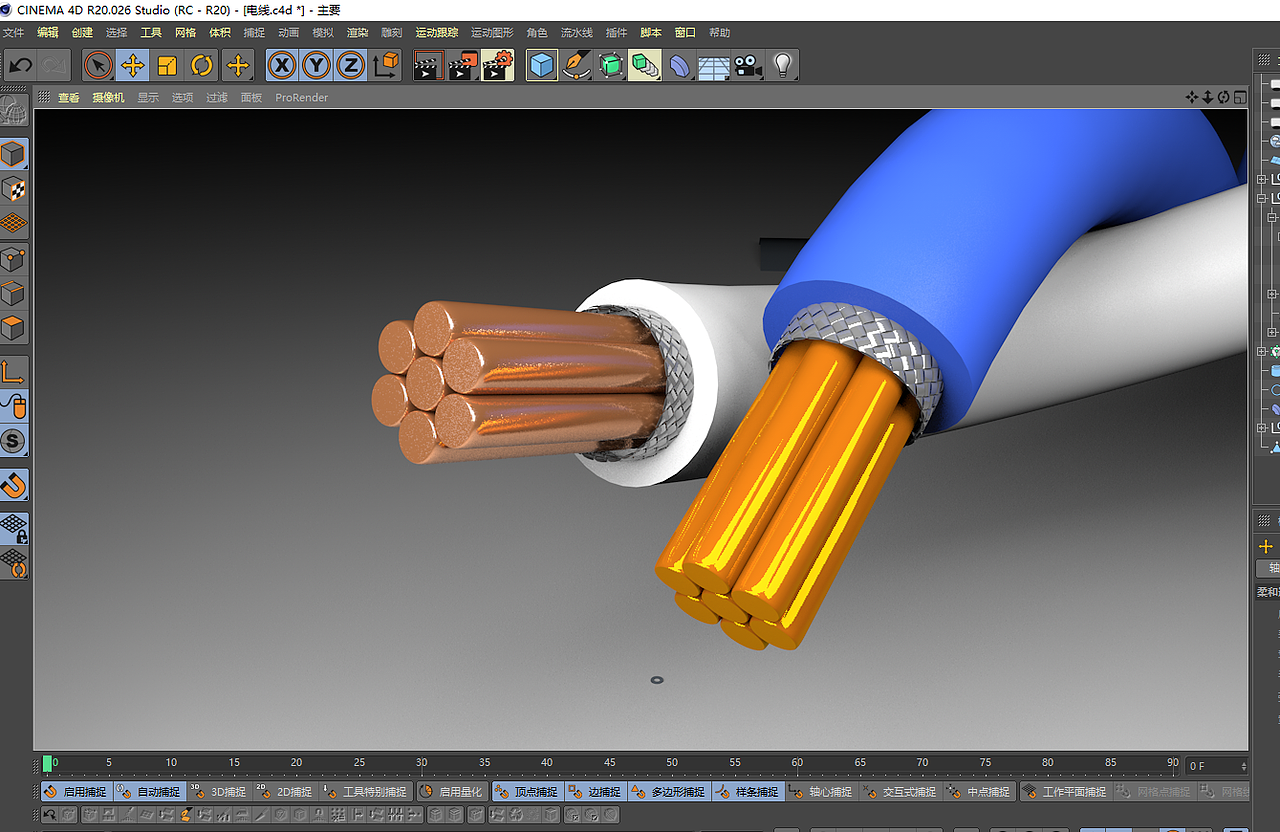Click the 0 F frame field

tap(1216, 766)
